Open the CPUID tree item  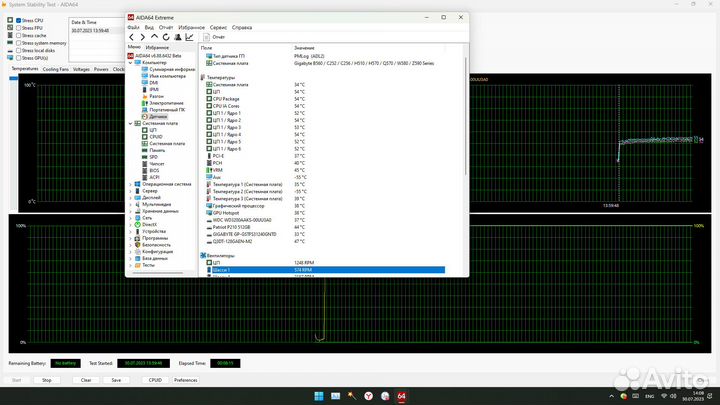point(156,137)
